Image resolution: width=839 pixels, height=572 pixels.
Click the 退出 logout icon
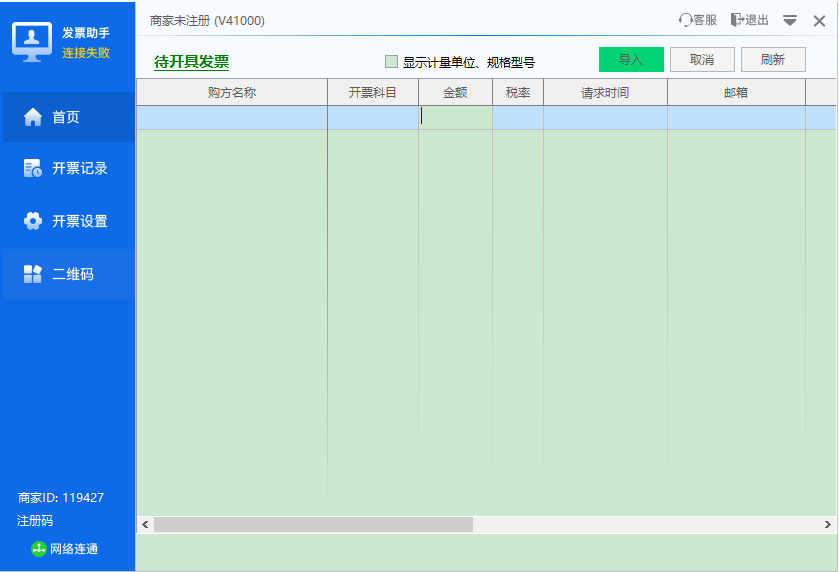(737, 20)
